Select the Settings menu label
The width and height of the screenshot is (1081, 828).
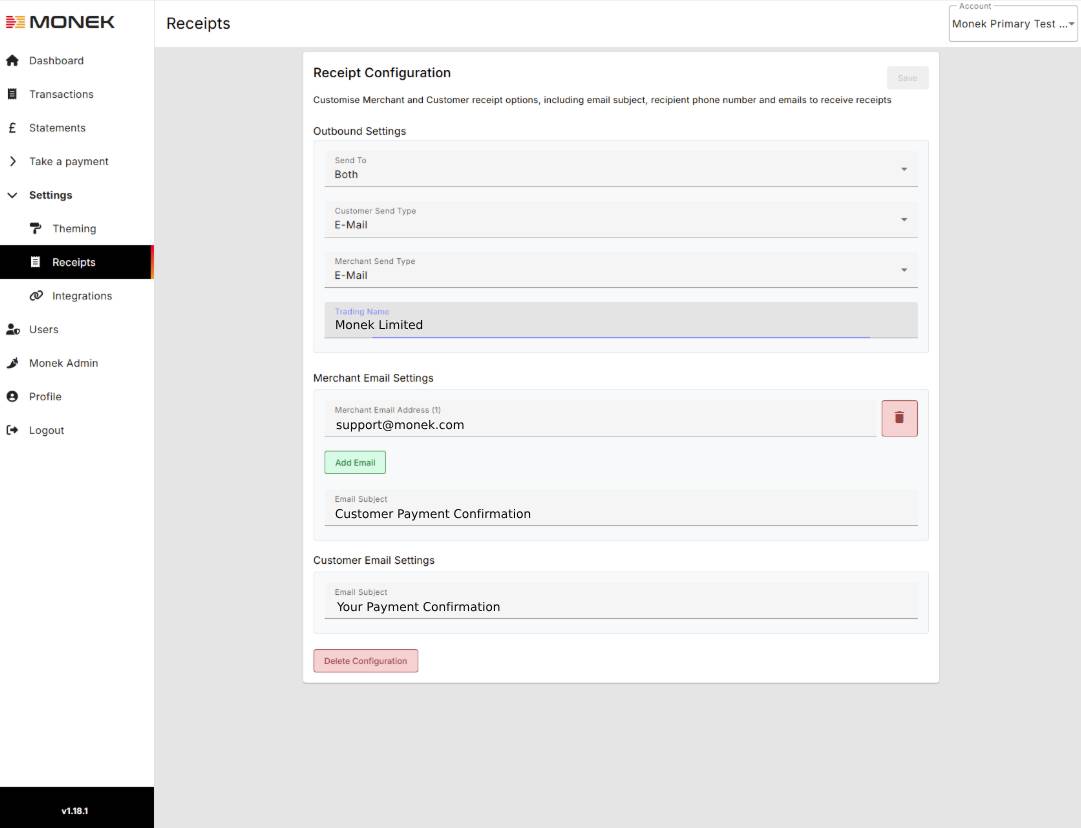pyautogui.click(x=50, y=195)
